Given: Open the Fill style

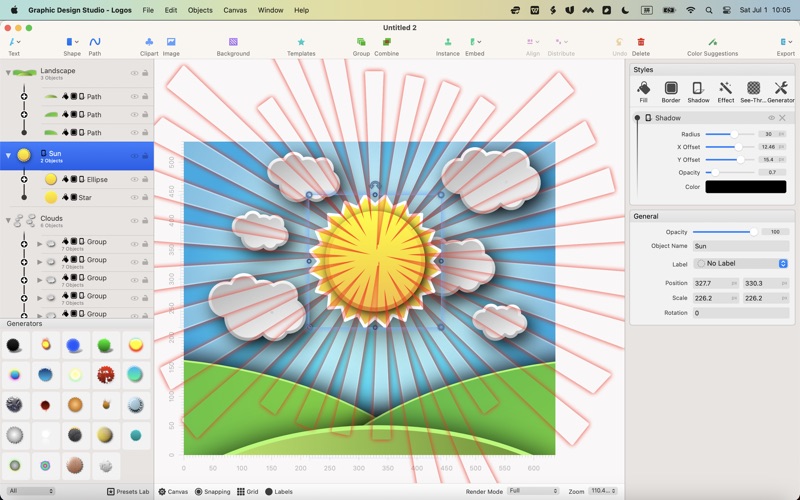Looking at the screenshot, I should tap(643, 92).
